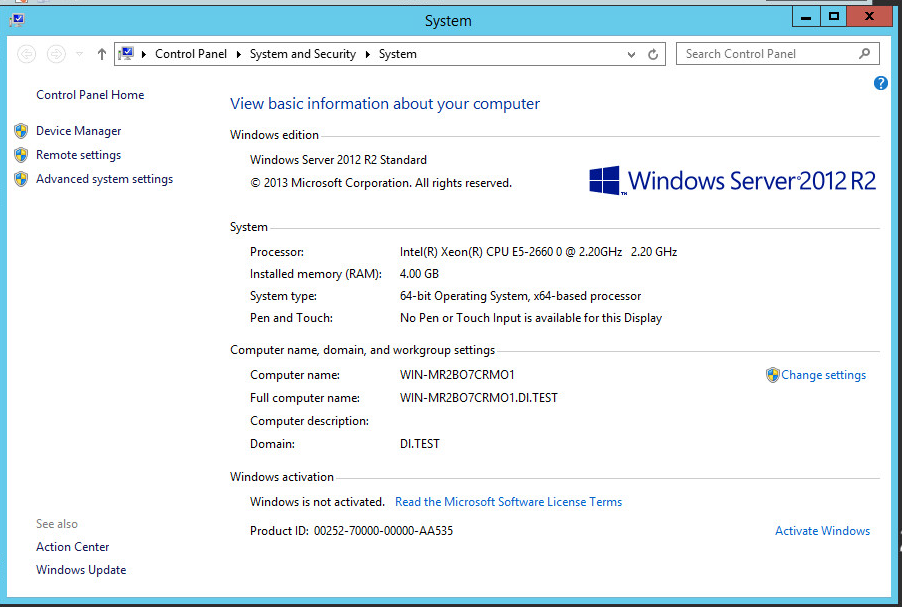Open Device Manager from the left pane

pyautogui.click(x=78, y=131)
